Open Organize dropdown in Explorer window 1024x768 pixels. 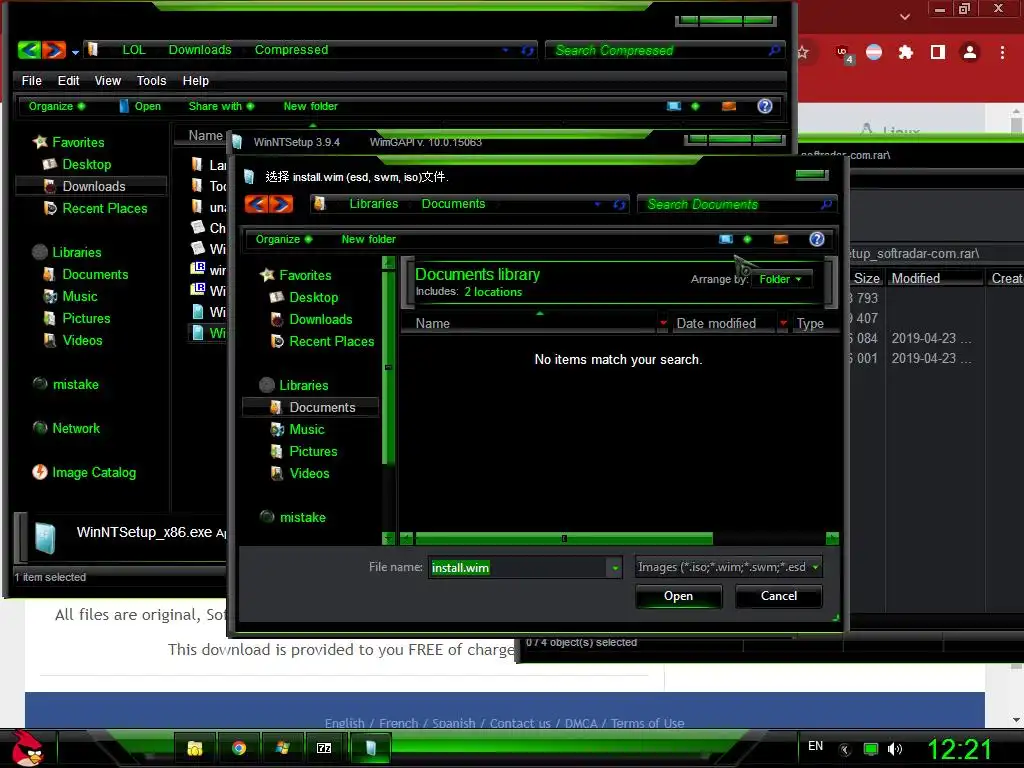tap(56, 106)
